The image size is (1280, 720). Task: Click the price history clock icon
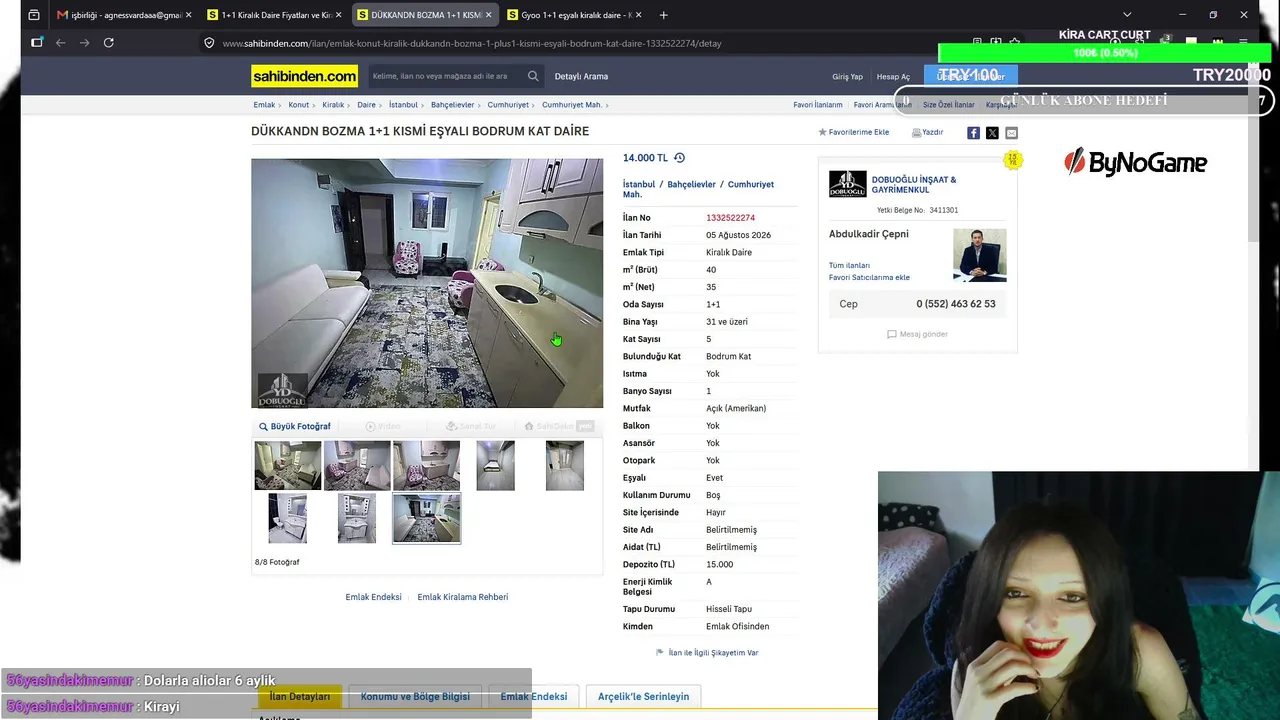[x=679, y=158]
